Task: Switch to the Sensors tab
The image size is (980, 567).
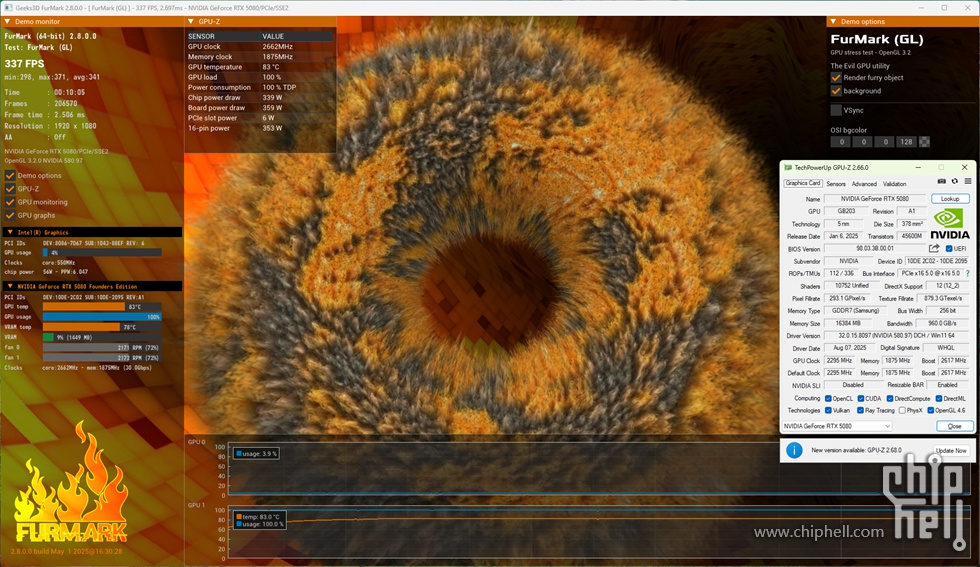Action: (x=836, y=184)
